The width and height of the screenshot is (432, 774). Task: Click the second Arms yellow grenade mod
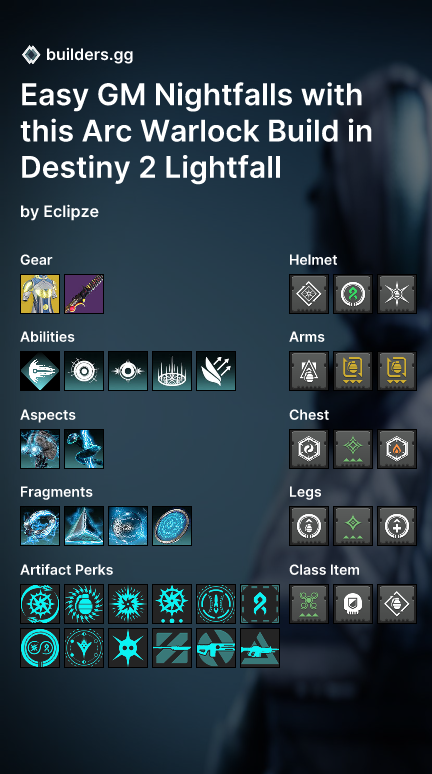point(353,371)
